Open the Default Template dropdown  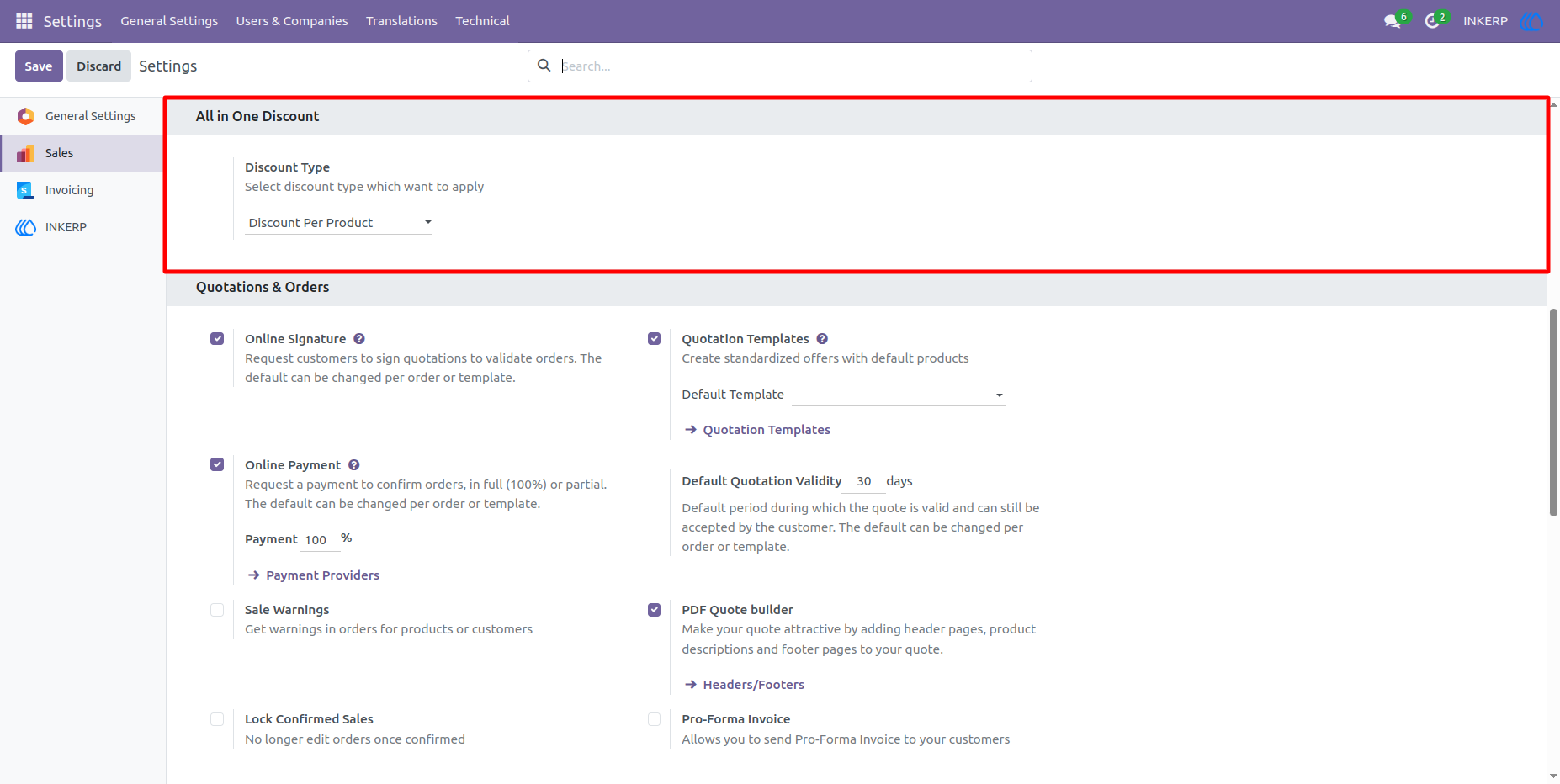click(899, 395)
